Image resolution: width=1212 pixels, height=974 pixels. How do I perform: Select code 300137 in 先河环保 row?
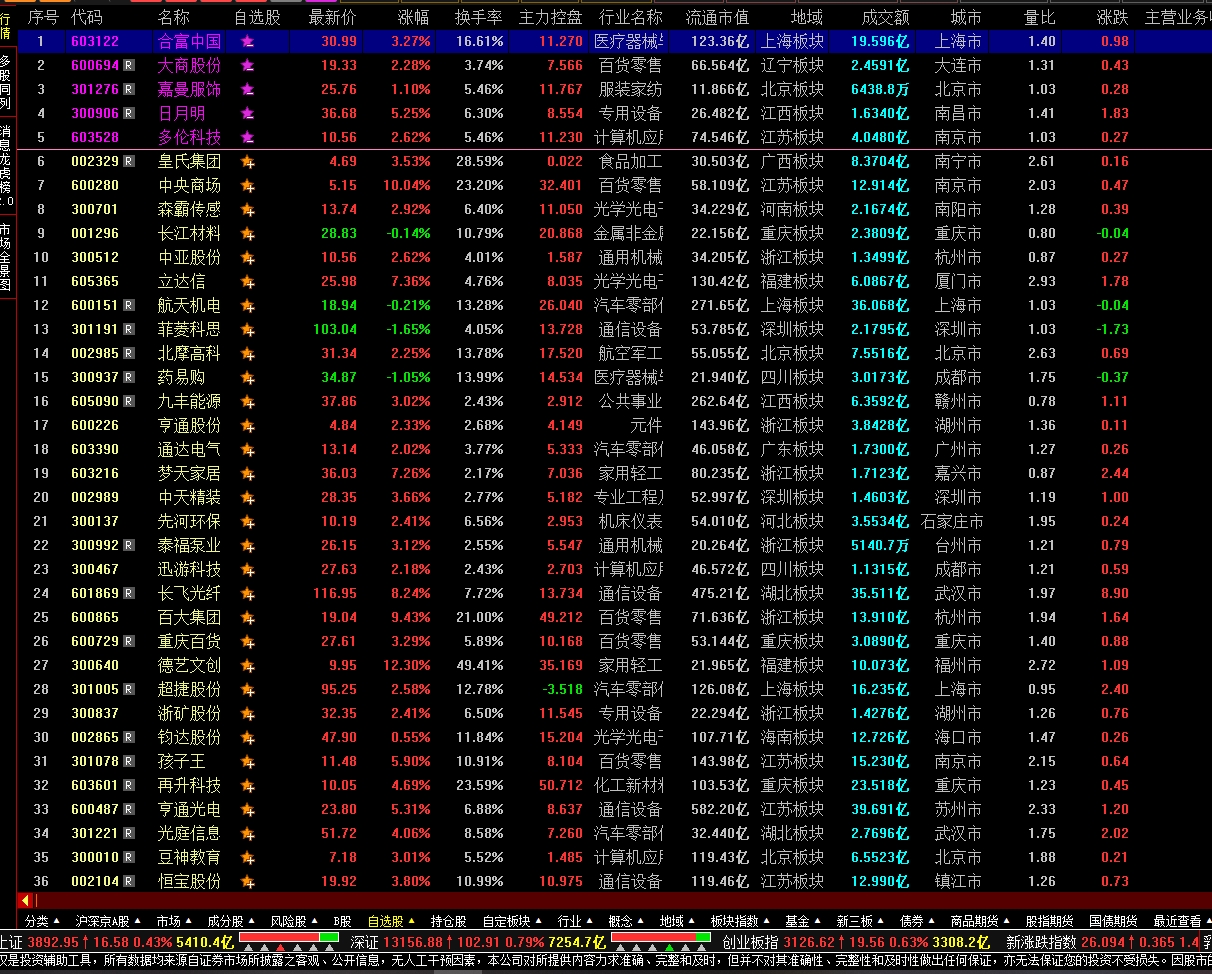[x=95, y=521]
